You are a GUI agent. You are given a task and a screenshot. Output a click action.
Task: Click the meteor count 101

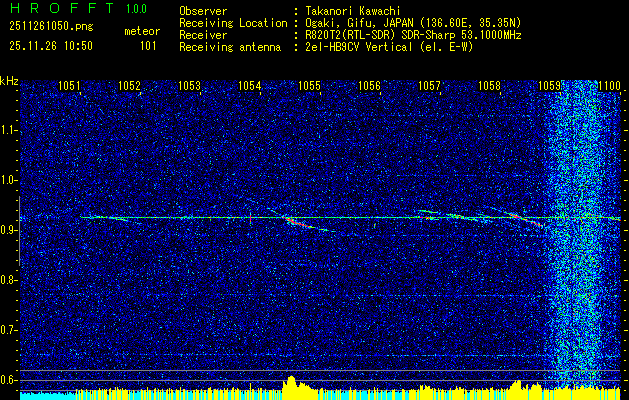tap(148, 46)
